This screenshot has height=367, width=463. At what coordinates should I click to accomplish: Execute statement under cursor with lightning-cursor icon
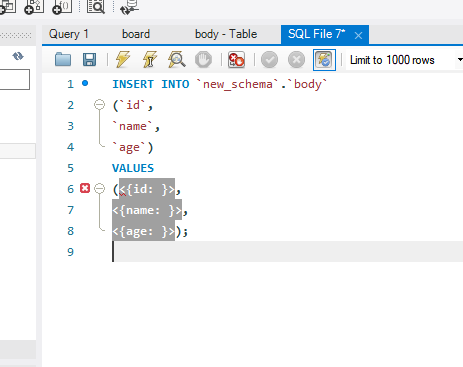tap(150, 60)
